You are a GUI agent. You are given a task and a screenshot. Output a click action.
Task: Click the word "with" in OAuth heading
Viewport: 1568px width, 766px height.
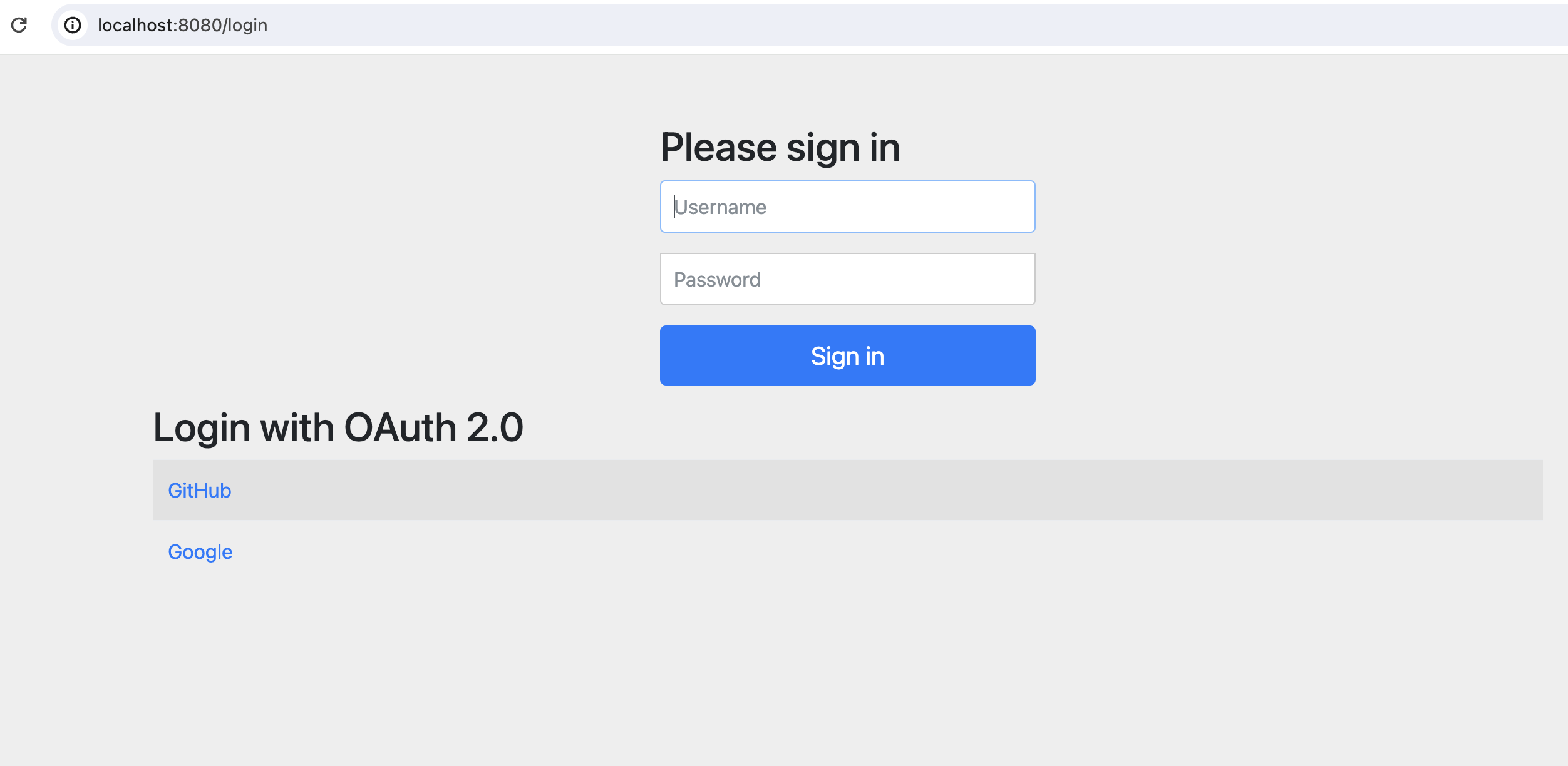coord(297,428)
